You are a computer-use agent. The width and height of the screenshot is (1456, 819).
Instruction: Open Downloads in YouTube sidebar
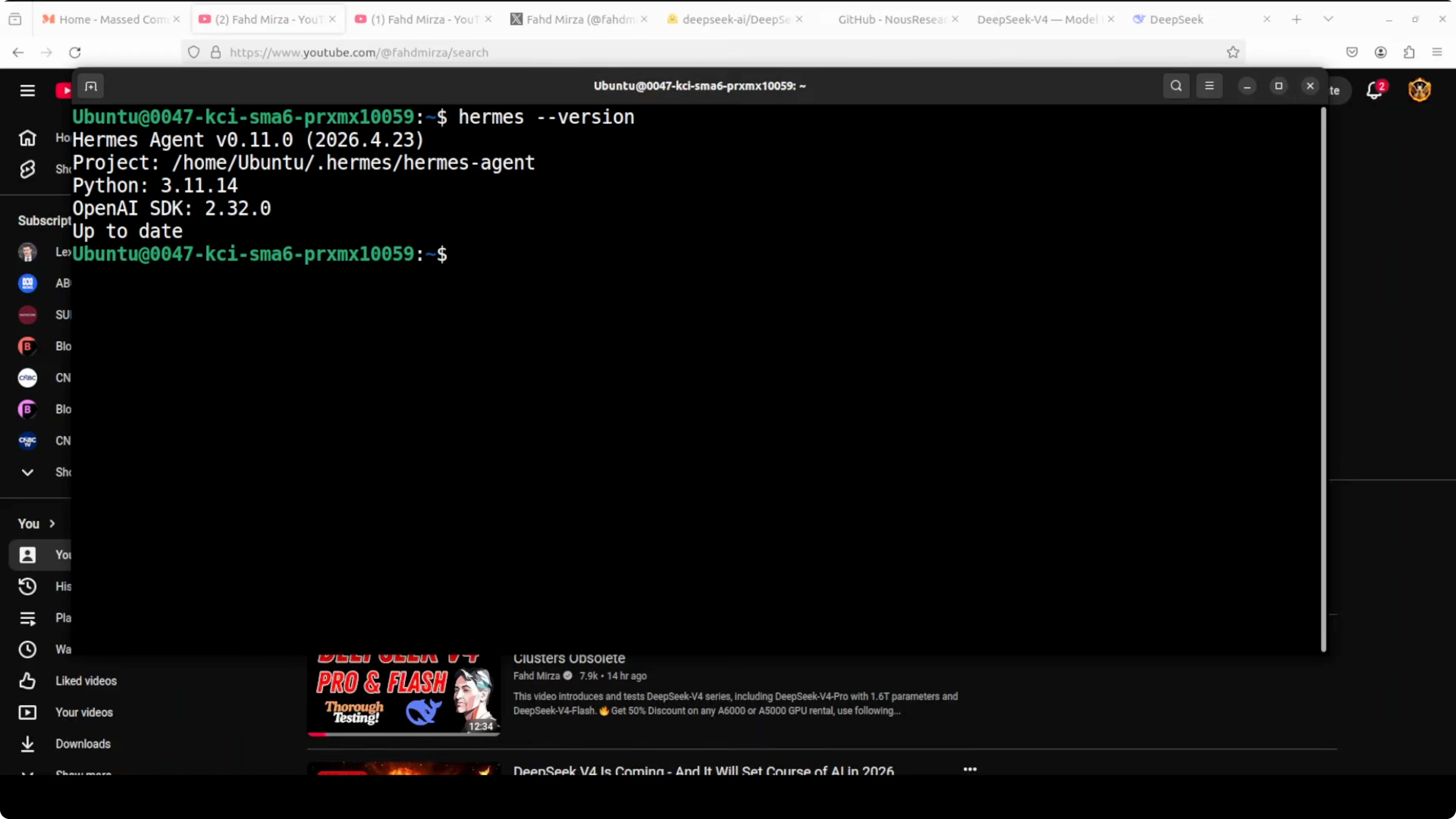coord(83,744)
